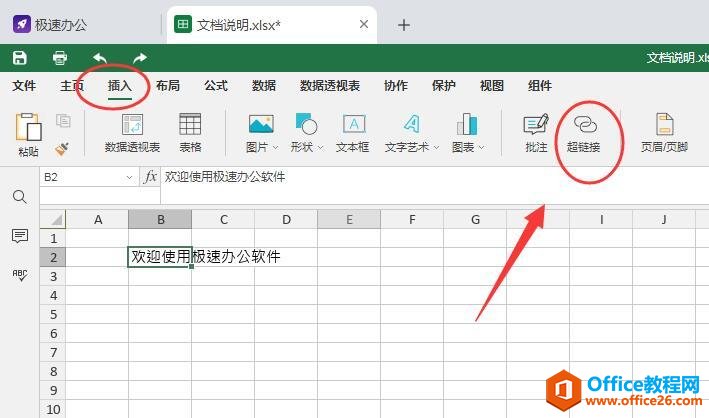
Task: Undo the last action
Action: (x=100, y=58)
